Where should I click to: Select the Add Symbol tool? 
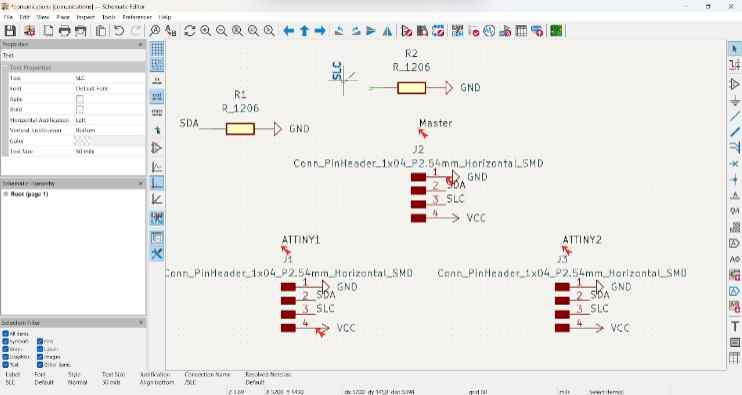pyautogui.click(x=734, y=85)
